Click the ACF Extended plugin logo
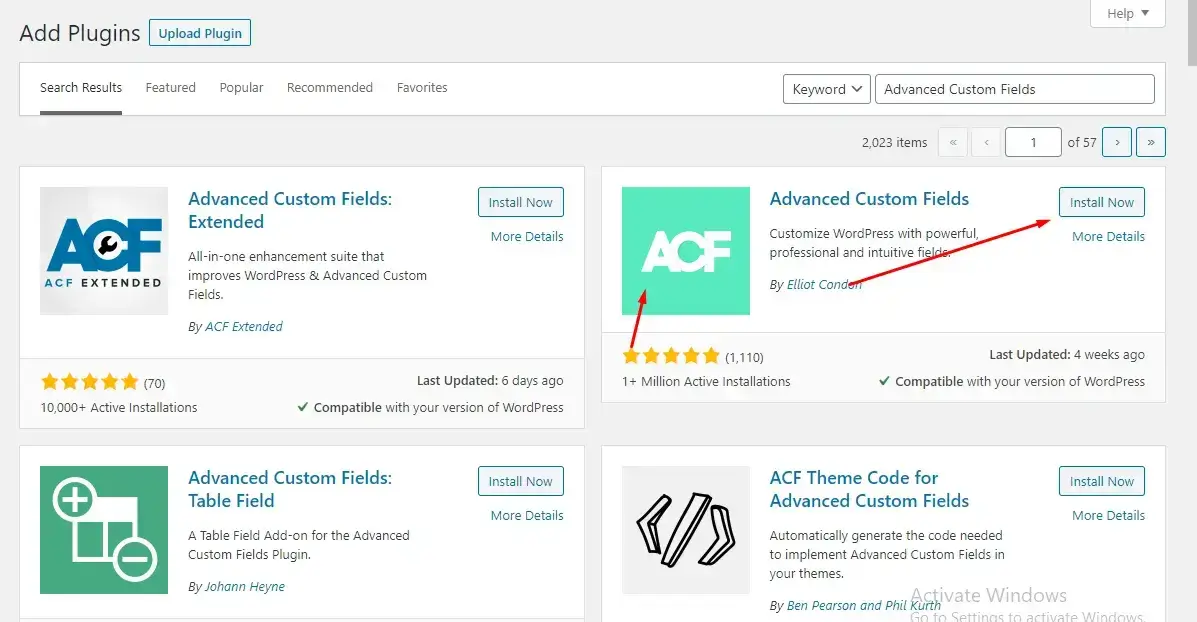This screenshot has width=1197, height=622. point(104,250)
